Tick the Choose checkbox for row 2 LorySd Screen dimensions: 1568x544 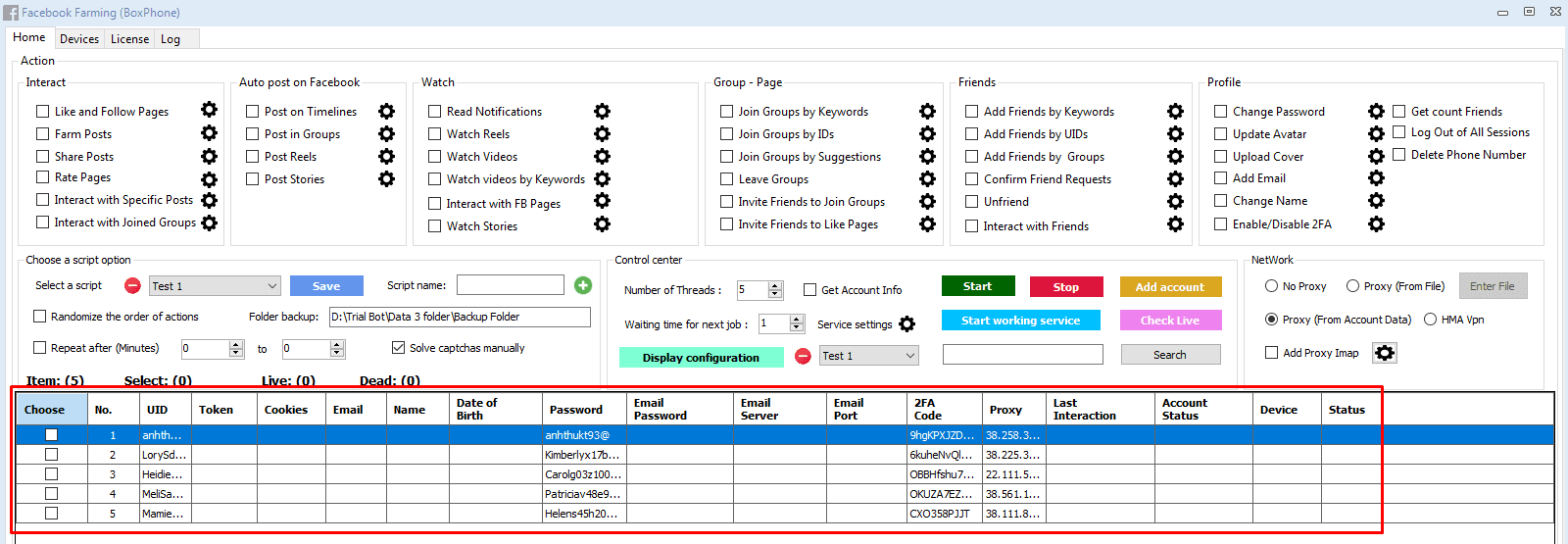coord(51,455)
